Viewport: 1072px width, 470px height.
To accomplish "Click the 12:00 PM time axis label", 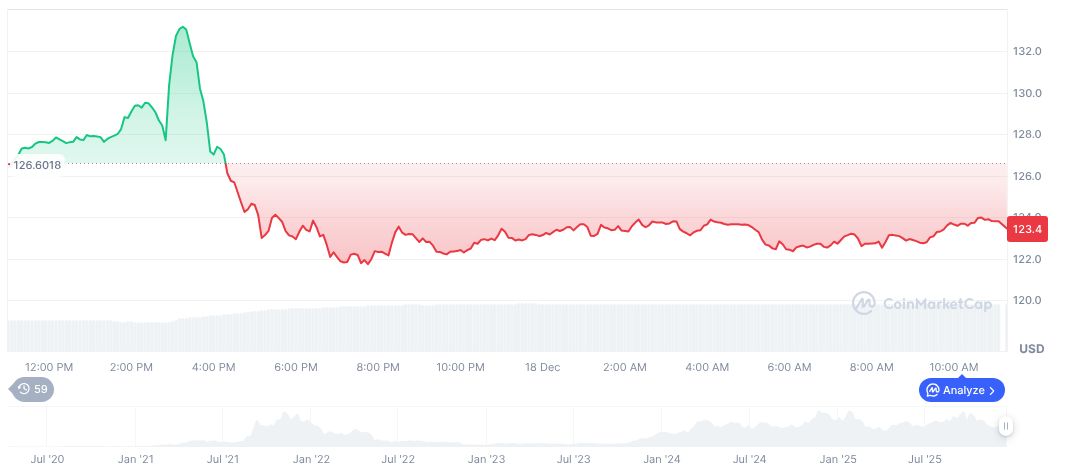I will pos(48,367).
